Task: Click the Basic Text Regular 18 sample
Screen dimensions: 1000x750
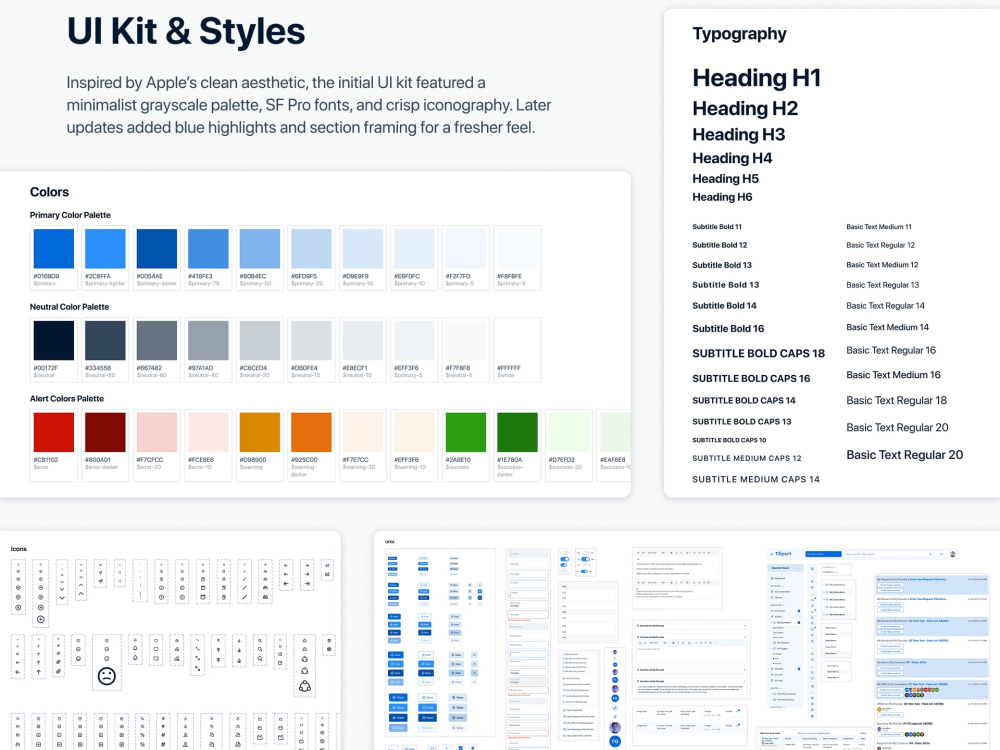Action: [896, 401]
